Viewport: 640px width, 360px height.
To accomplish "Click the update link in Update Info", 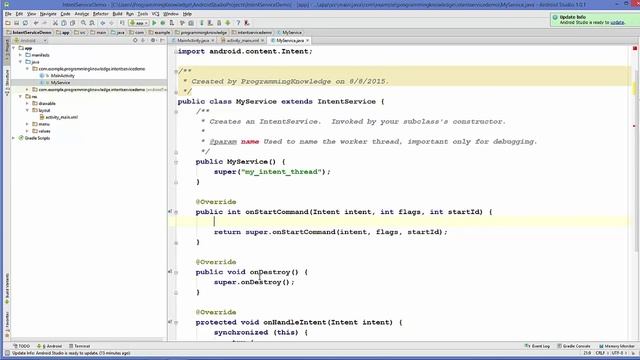I will [x=617, y=22].
